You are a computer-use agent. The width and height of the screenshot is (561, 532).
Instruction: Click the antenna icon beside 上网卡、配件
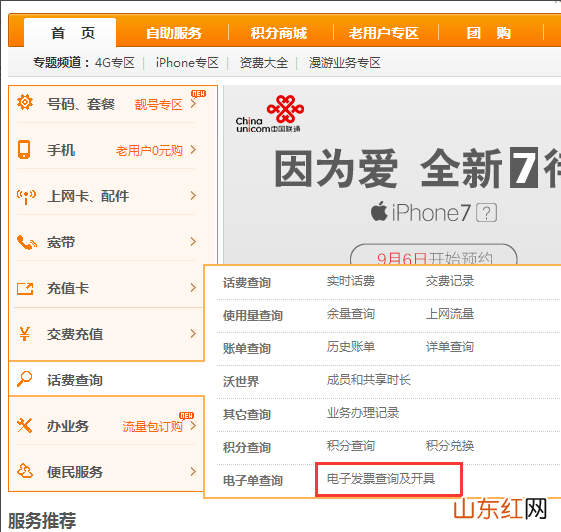pos(26,197)
